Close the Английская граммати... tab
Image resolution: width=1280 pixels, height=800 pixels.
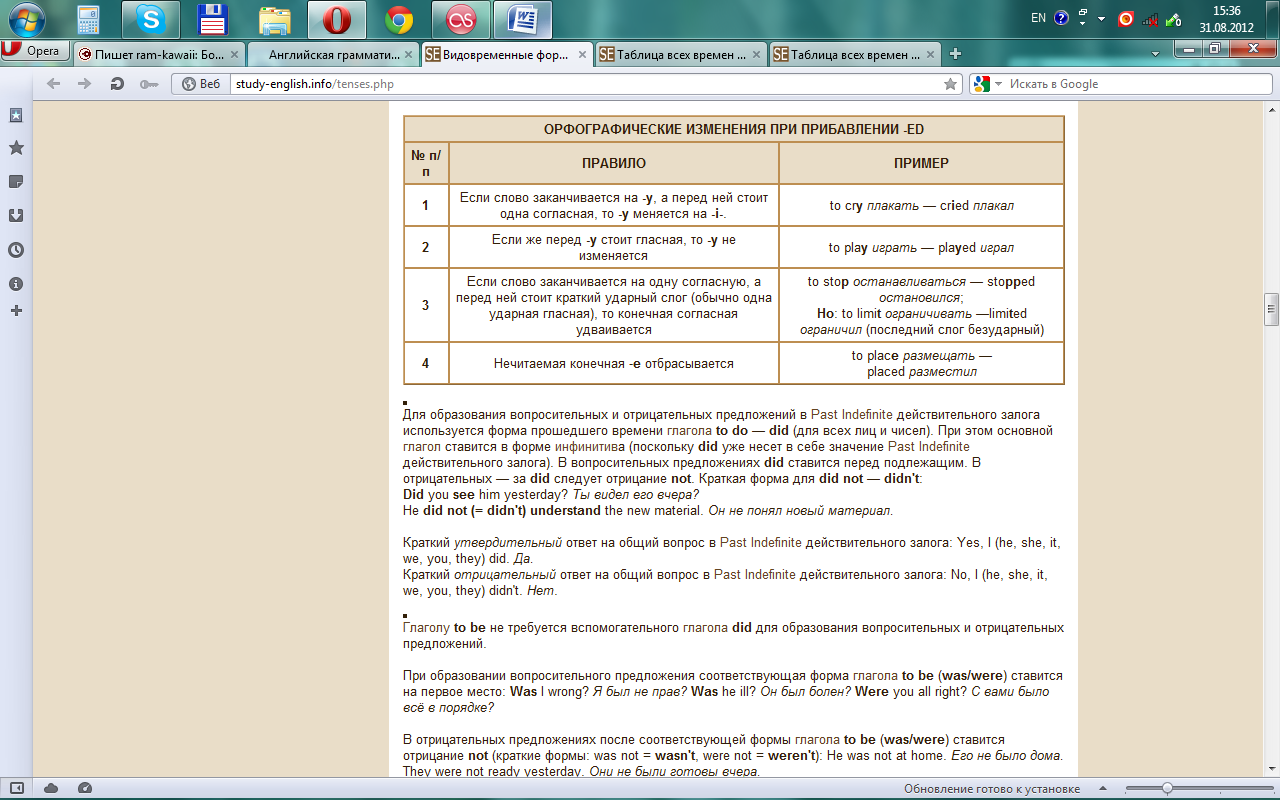pos(408,55)
